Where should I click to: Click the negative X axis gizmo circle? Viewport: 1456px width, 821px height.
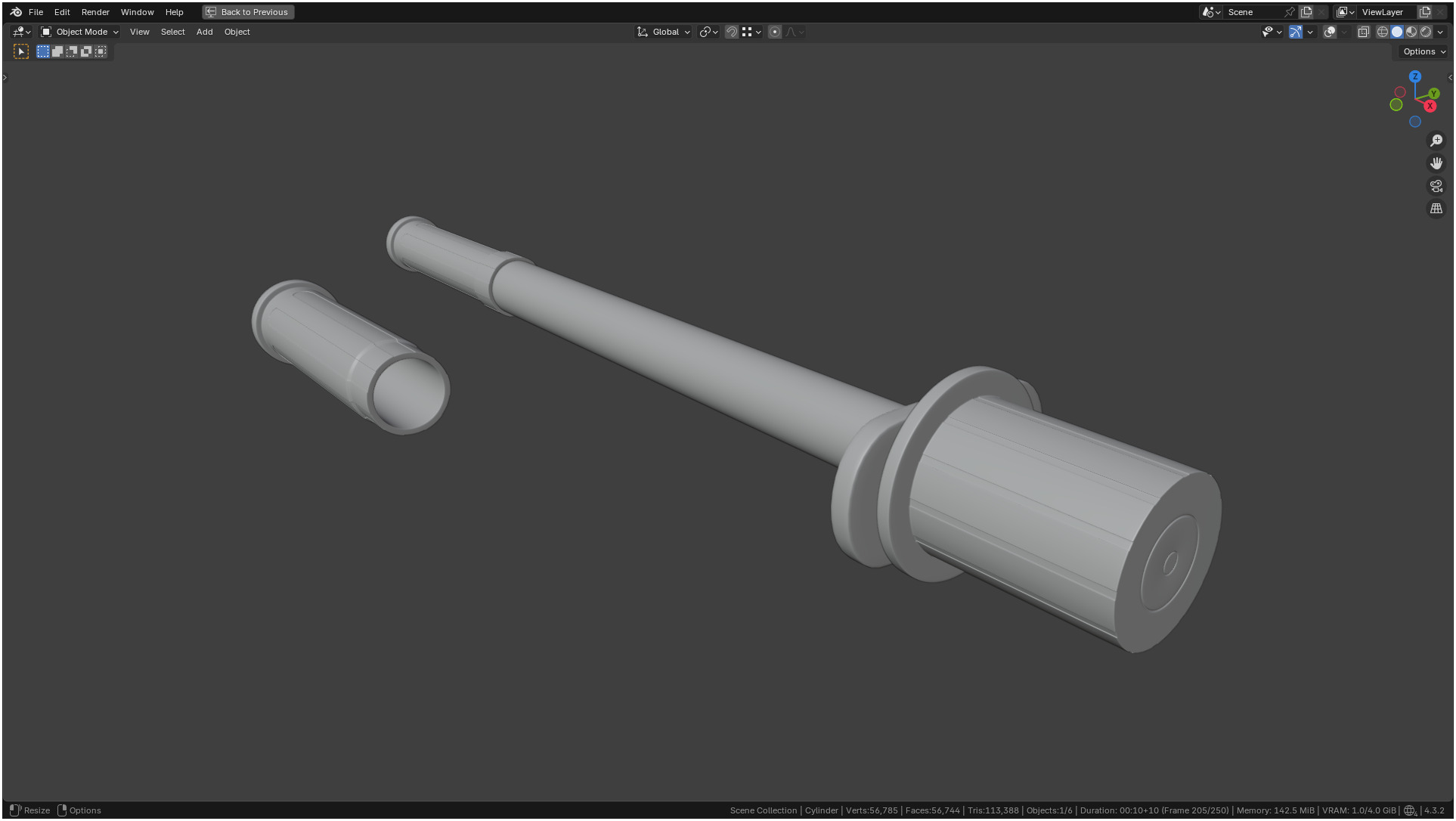click(1400, 92)
